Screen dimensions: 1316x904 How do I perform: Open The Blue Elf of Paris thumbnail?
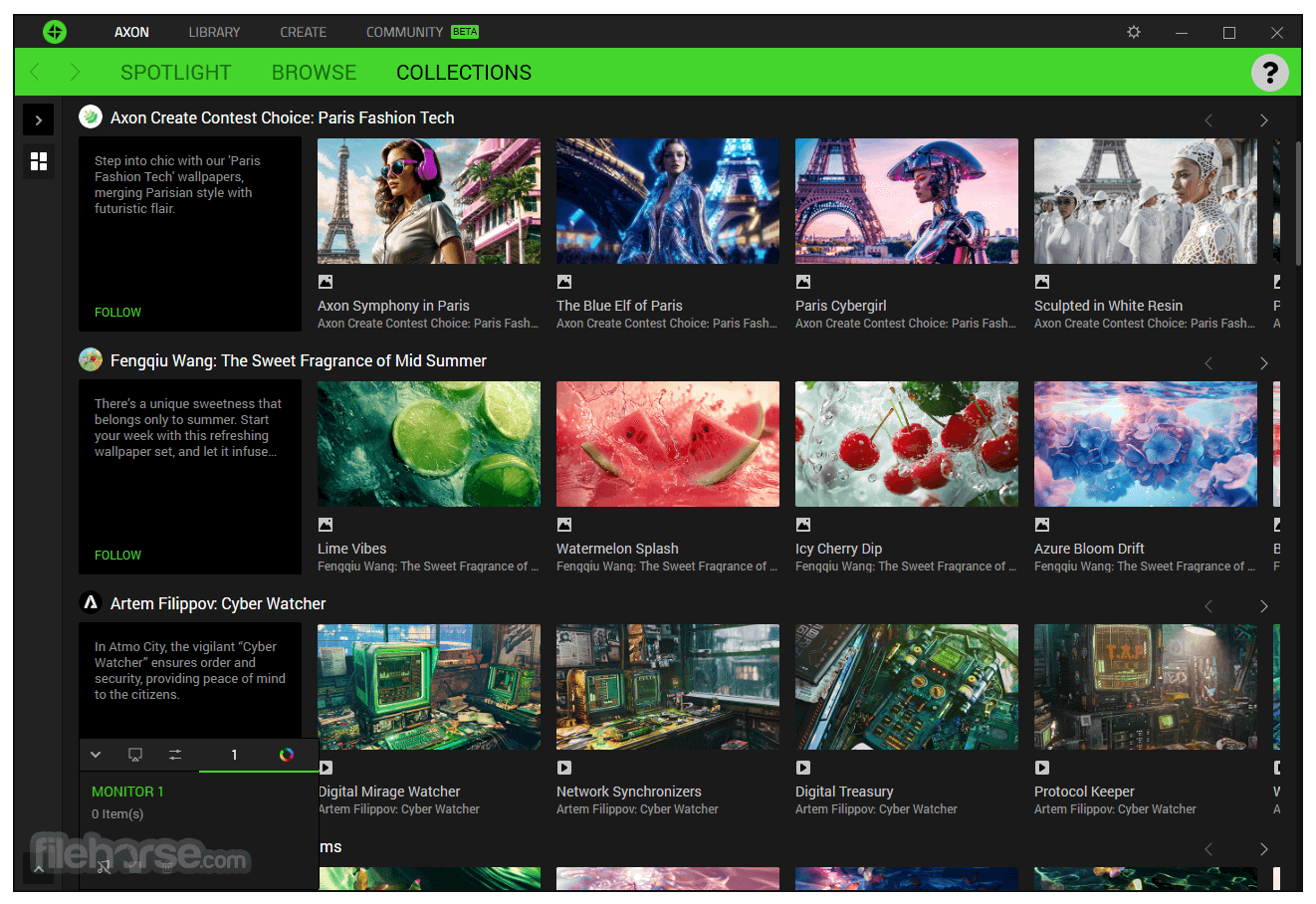tap(668, 201)
